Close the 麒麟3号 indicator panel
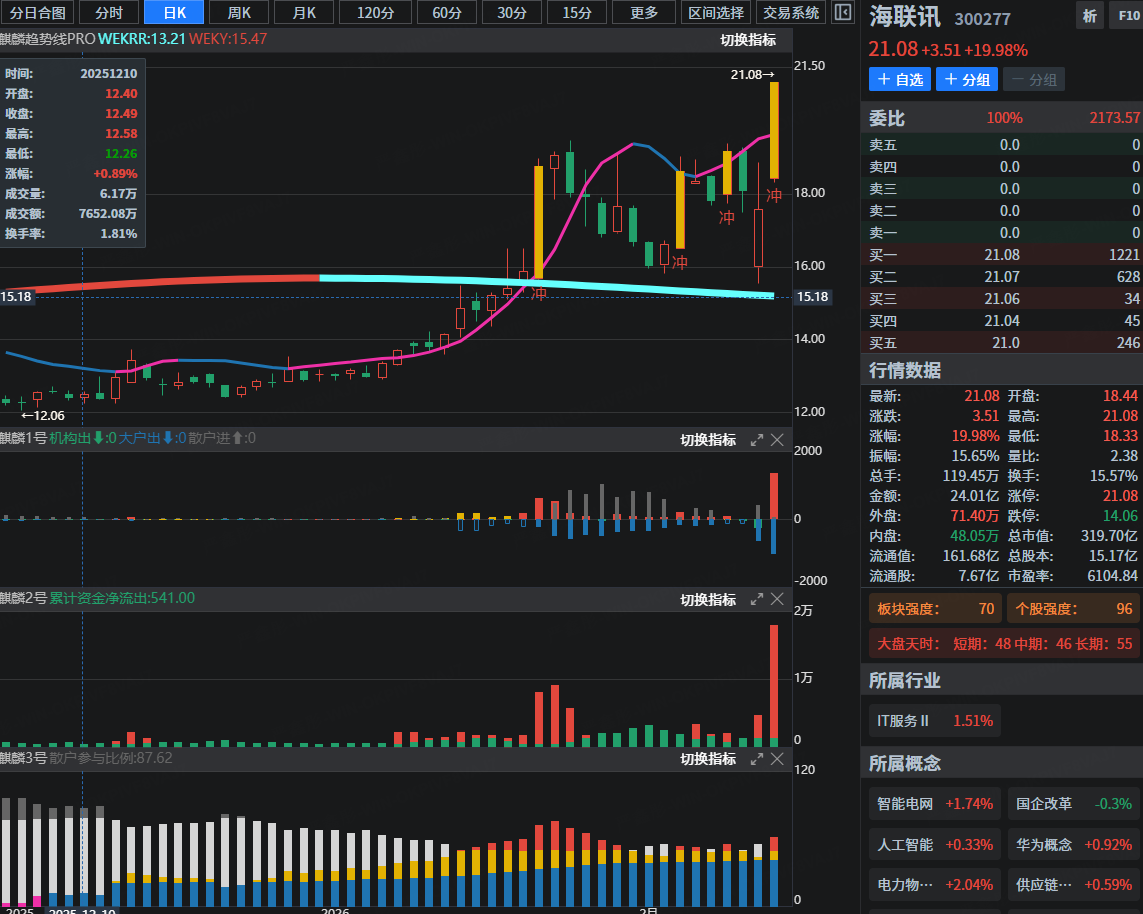This screenshot has height=914, width=1143. (x=777, y=759)
